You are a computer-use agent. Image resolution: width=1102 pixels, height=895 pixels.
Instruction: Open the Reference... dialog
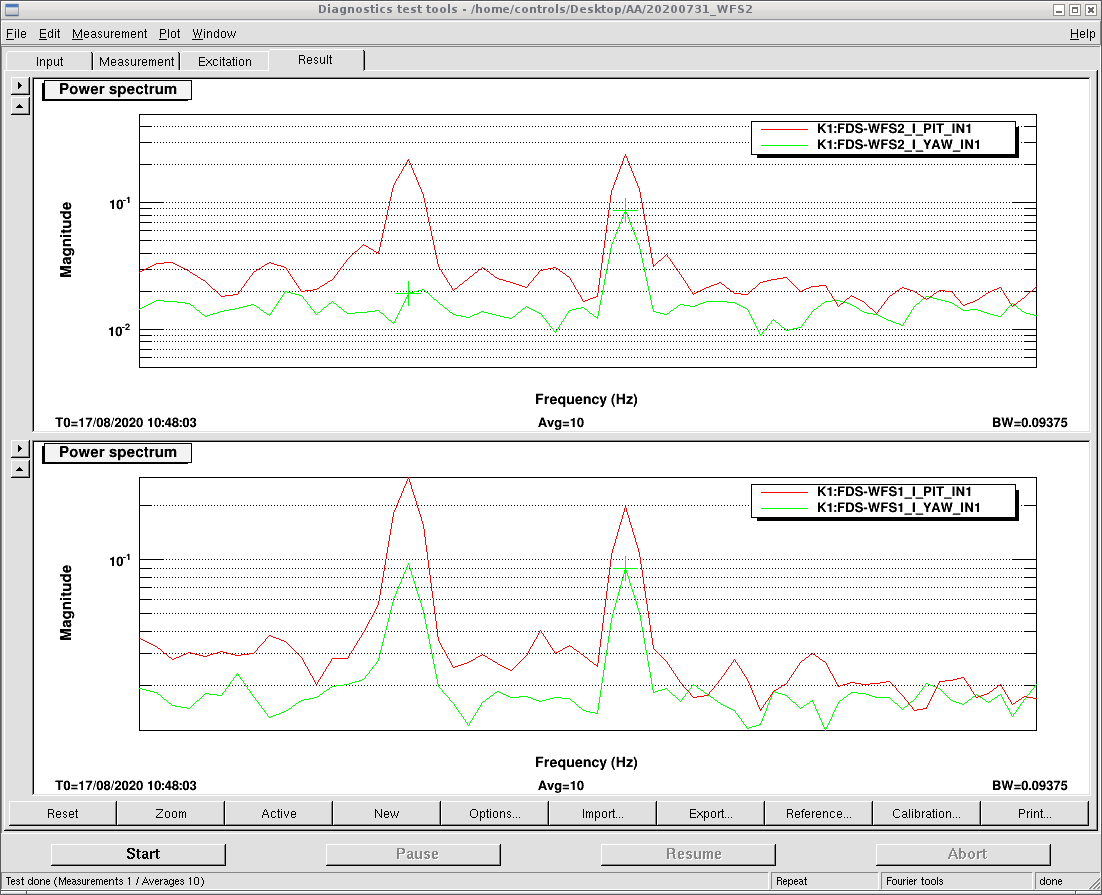pyautogui.click(x=818, y=813)
